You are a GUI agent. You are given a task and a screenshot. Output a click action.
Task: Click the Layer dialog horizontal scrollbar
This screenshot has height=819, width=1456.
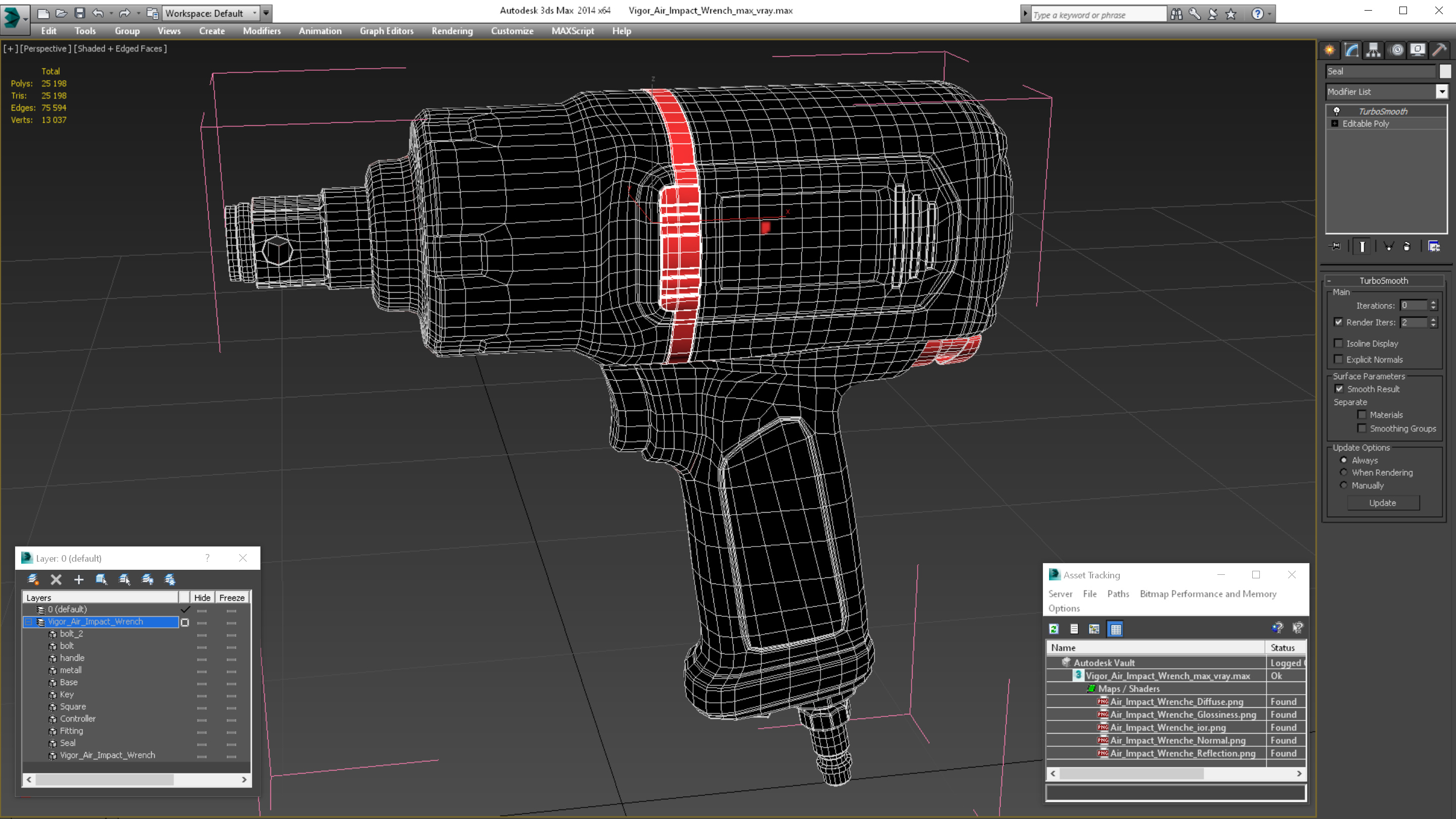click(136, 780)
